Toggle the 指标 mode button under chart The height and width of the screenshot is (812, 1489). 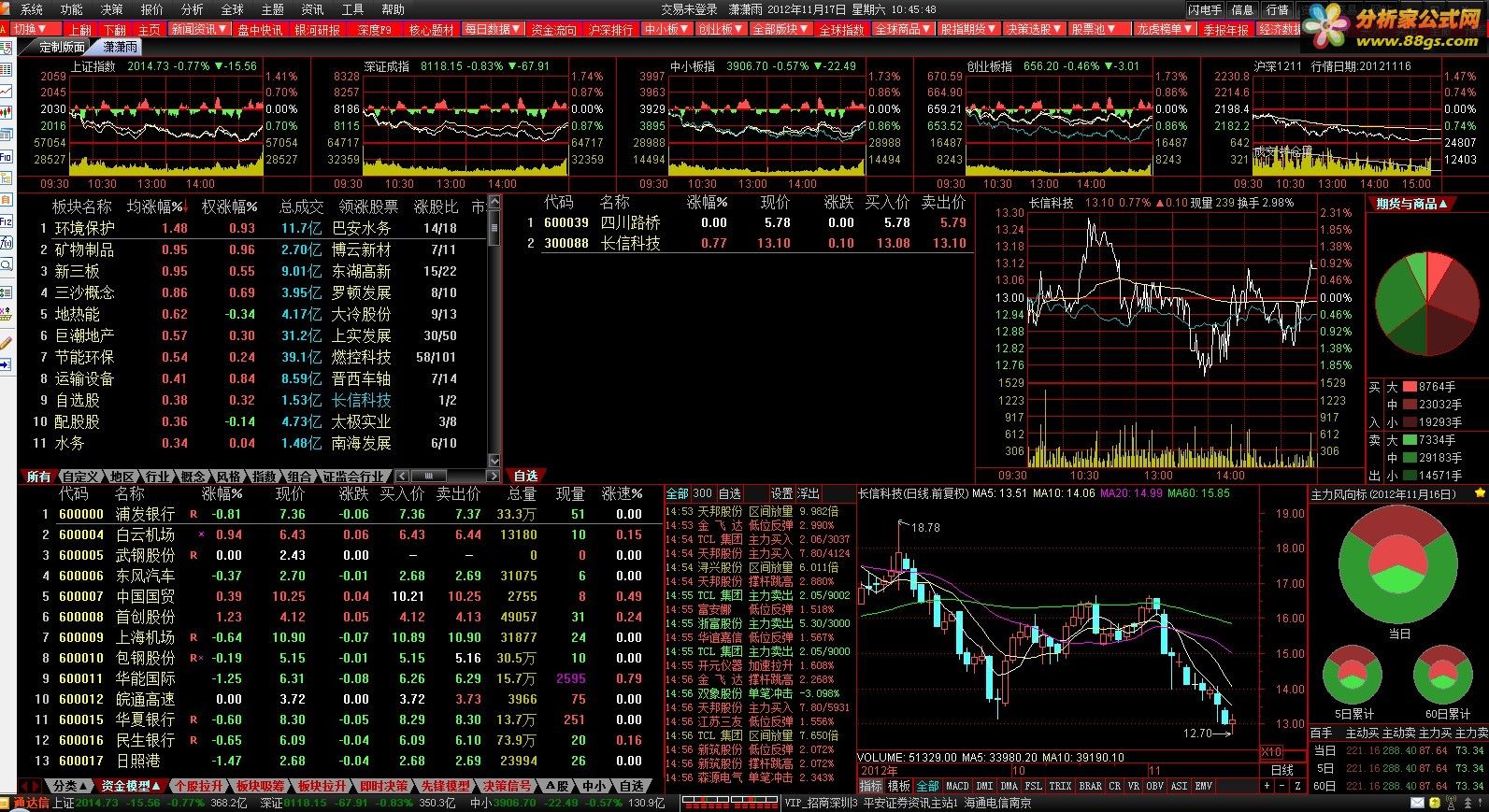coord(870,787)
